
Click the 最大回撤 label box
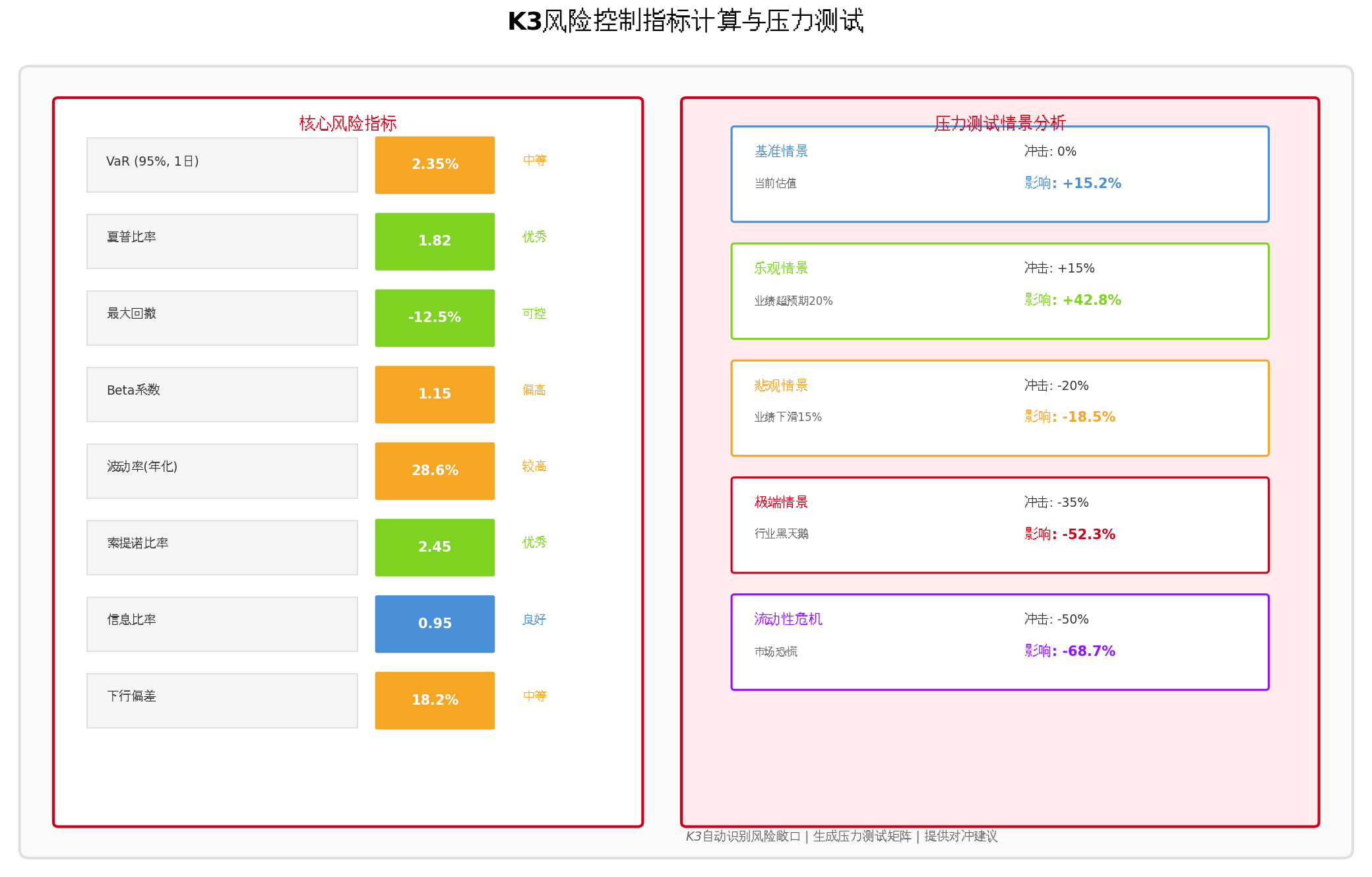pos(222,318)
